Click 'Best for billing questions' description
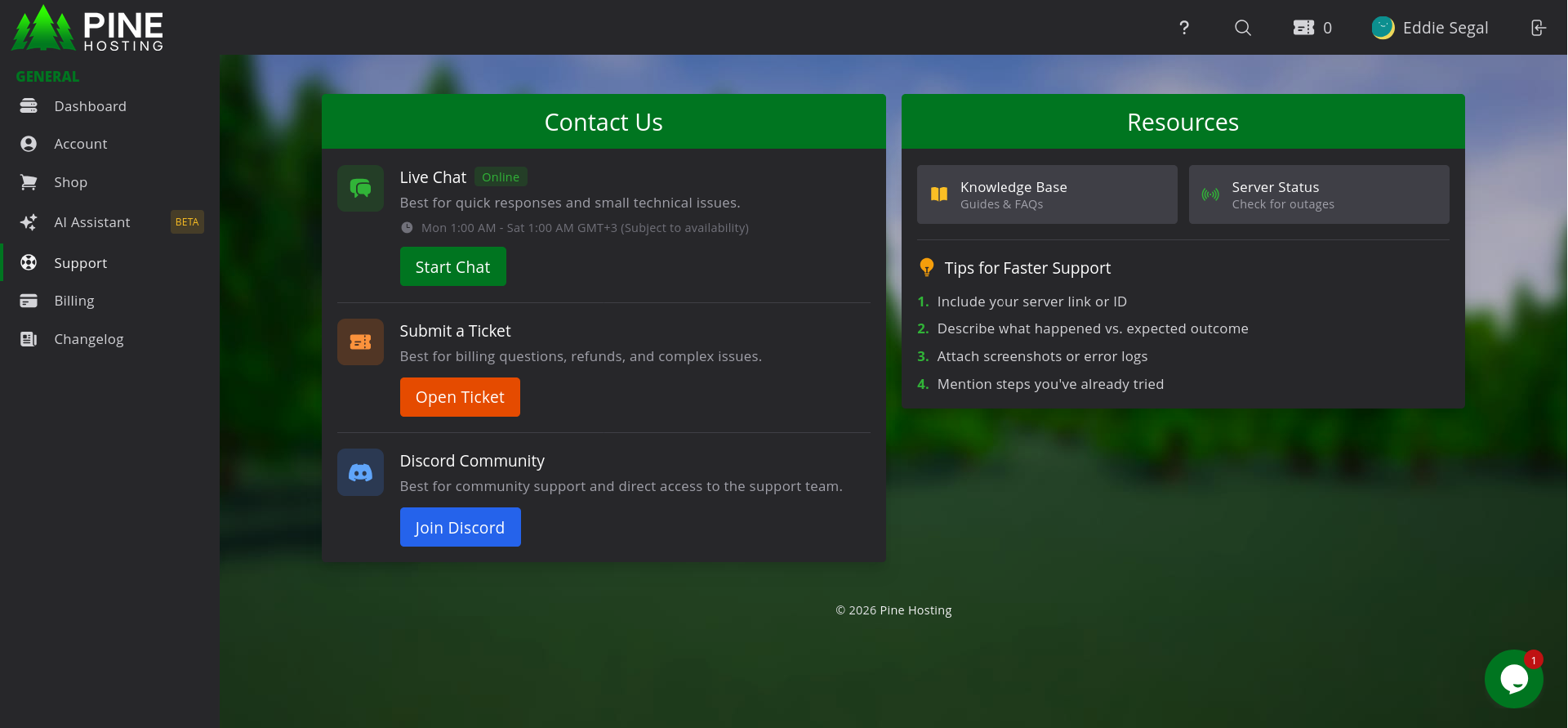Image resolution: width=1568 pixels, height=728 pixels. [x=581, y=356]
